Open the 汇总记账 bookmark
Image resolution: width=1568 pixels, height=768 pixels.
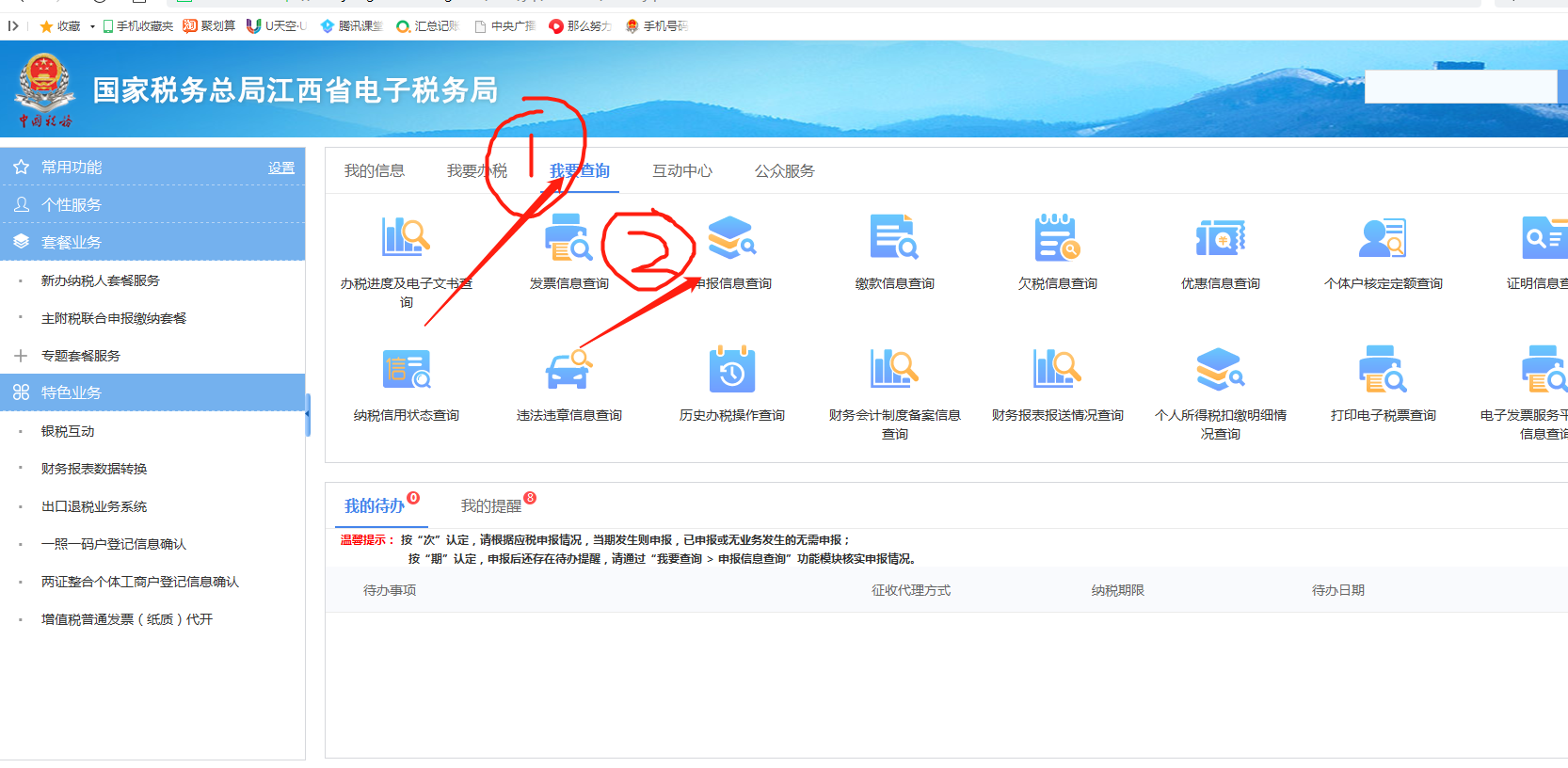[x=427, y=26]
